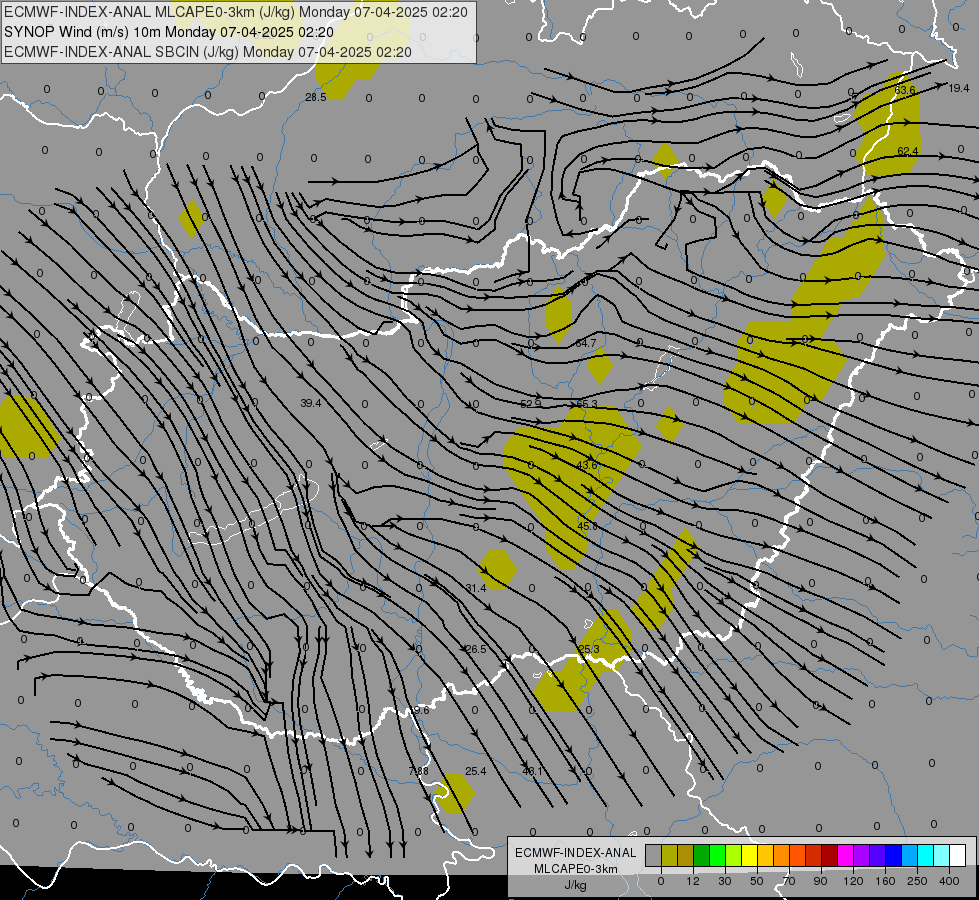This screenshot has height=900, width=979.
Task: Select the cyan swatch just above 250
Action: [x=926, y=856]
